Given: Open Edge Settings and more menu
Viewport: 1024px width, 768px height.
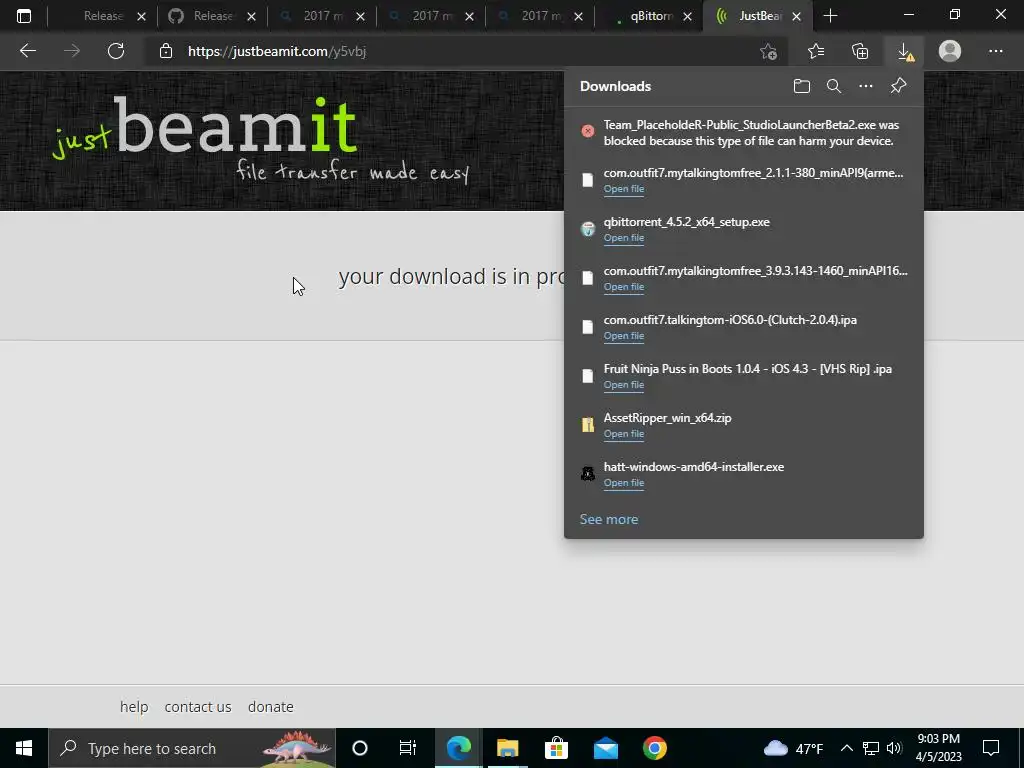Looking at the screenshot, I should click(x=995, y=51).
